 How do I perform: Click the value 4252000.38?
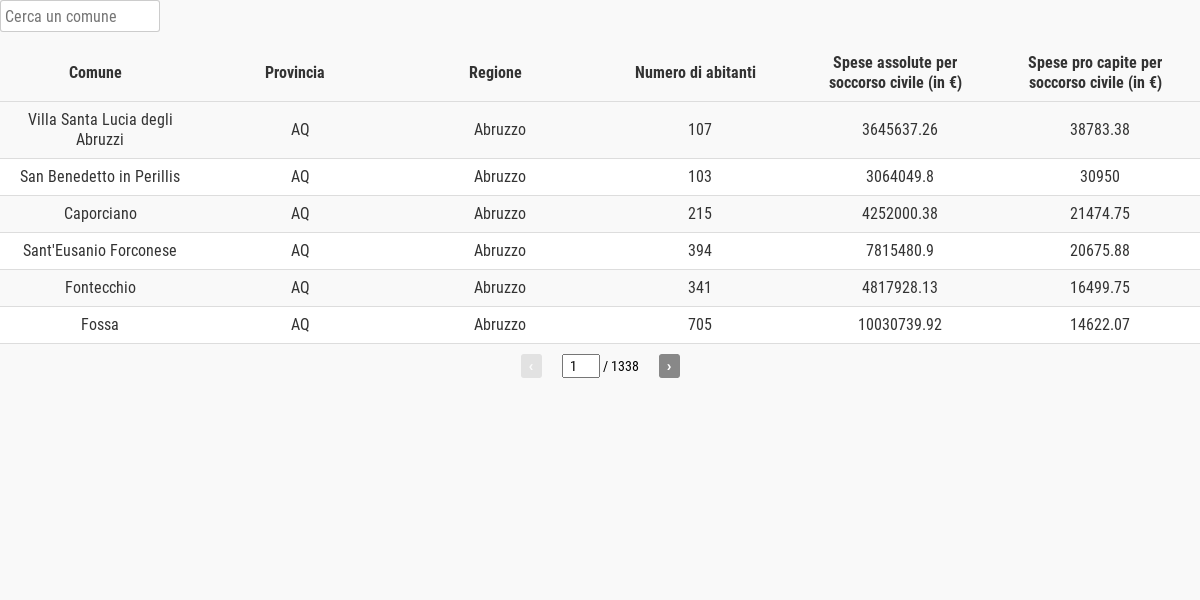[x=900, y=214]
